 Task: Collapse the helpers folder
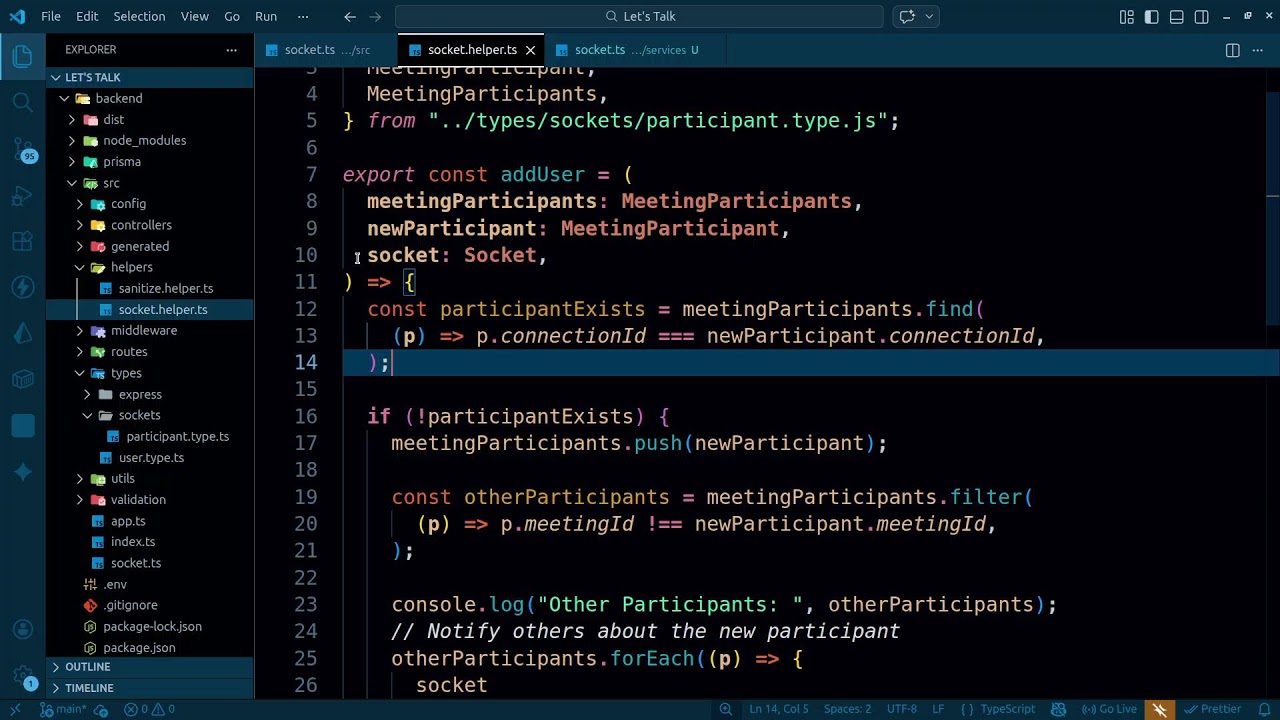(x=150, y=267)
